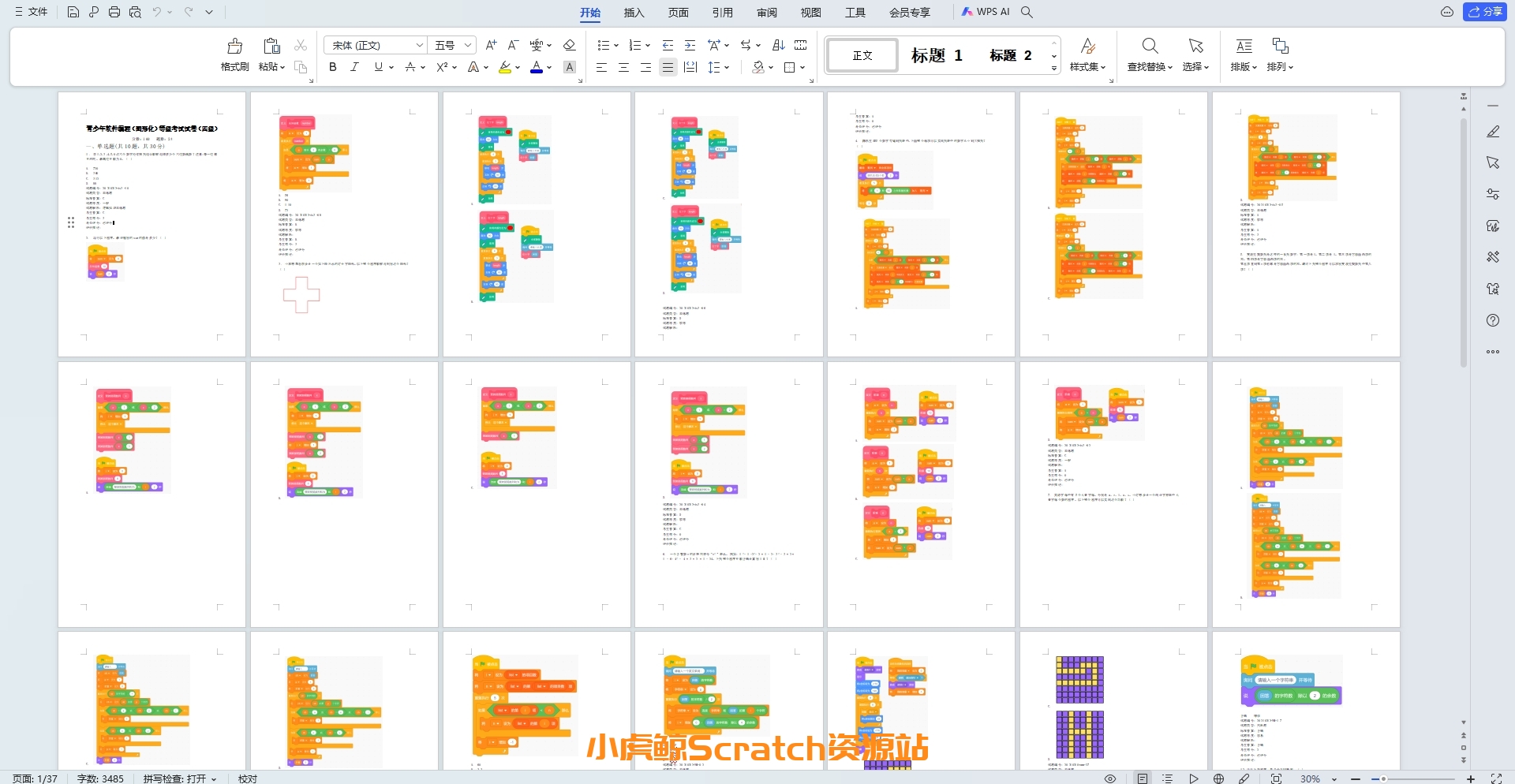Screen dimensions: 1515x784
Task: Switch to the 页面 tab
Action: [678, 13]
